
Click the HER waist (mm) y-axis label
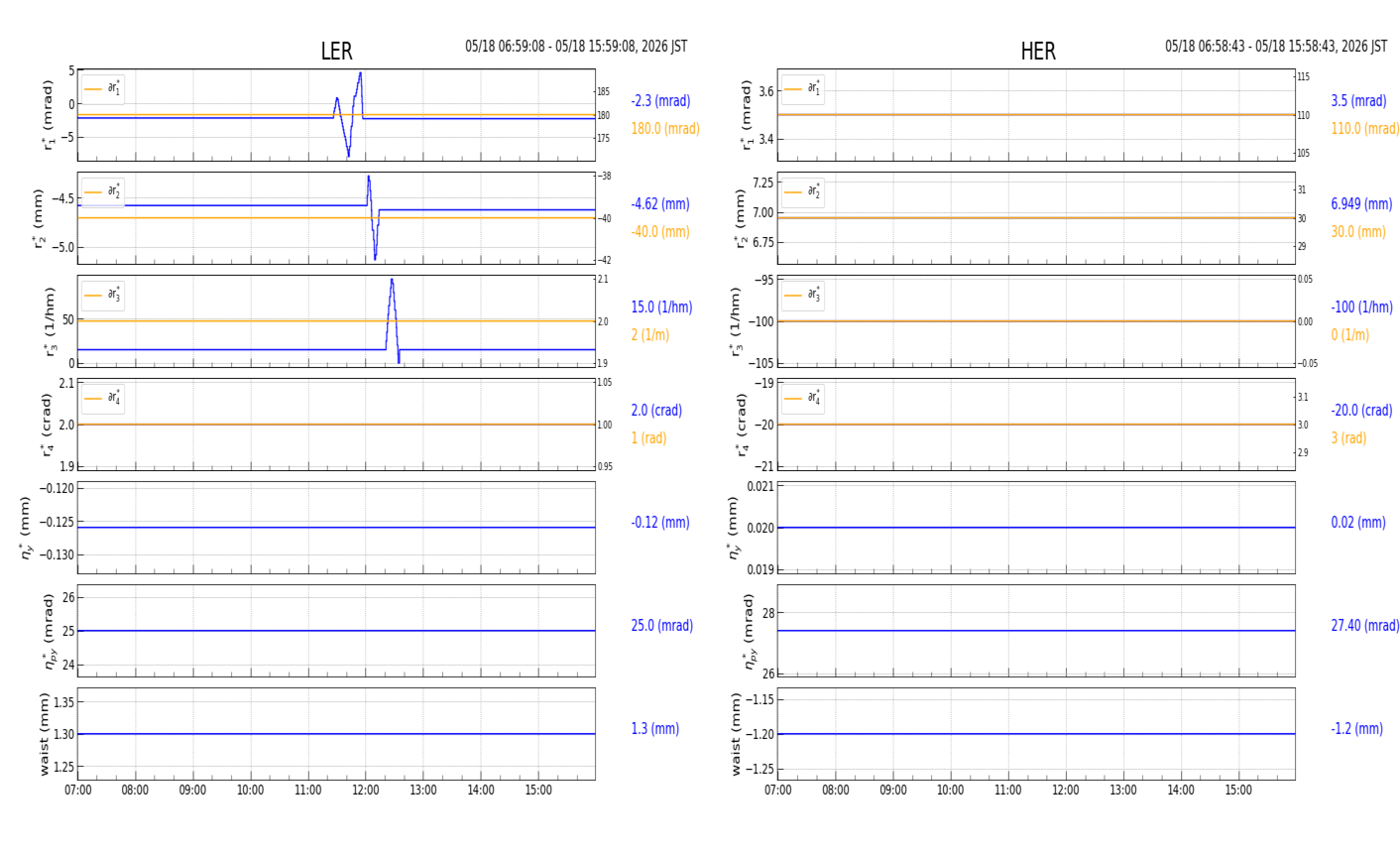737,734
